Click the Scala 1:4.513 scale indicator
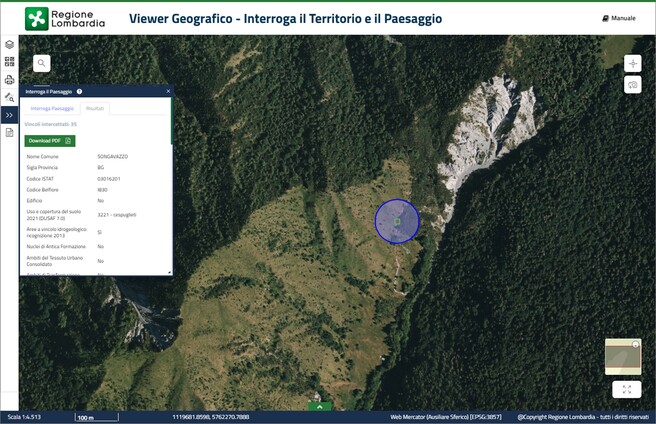Viewport: 656px width, 424px height. pyautogui.click(x=24, y=417)
